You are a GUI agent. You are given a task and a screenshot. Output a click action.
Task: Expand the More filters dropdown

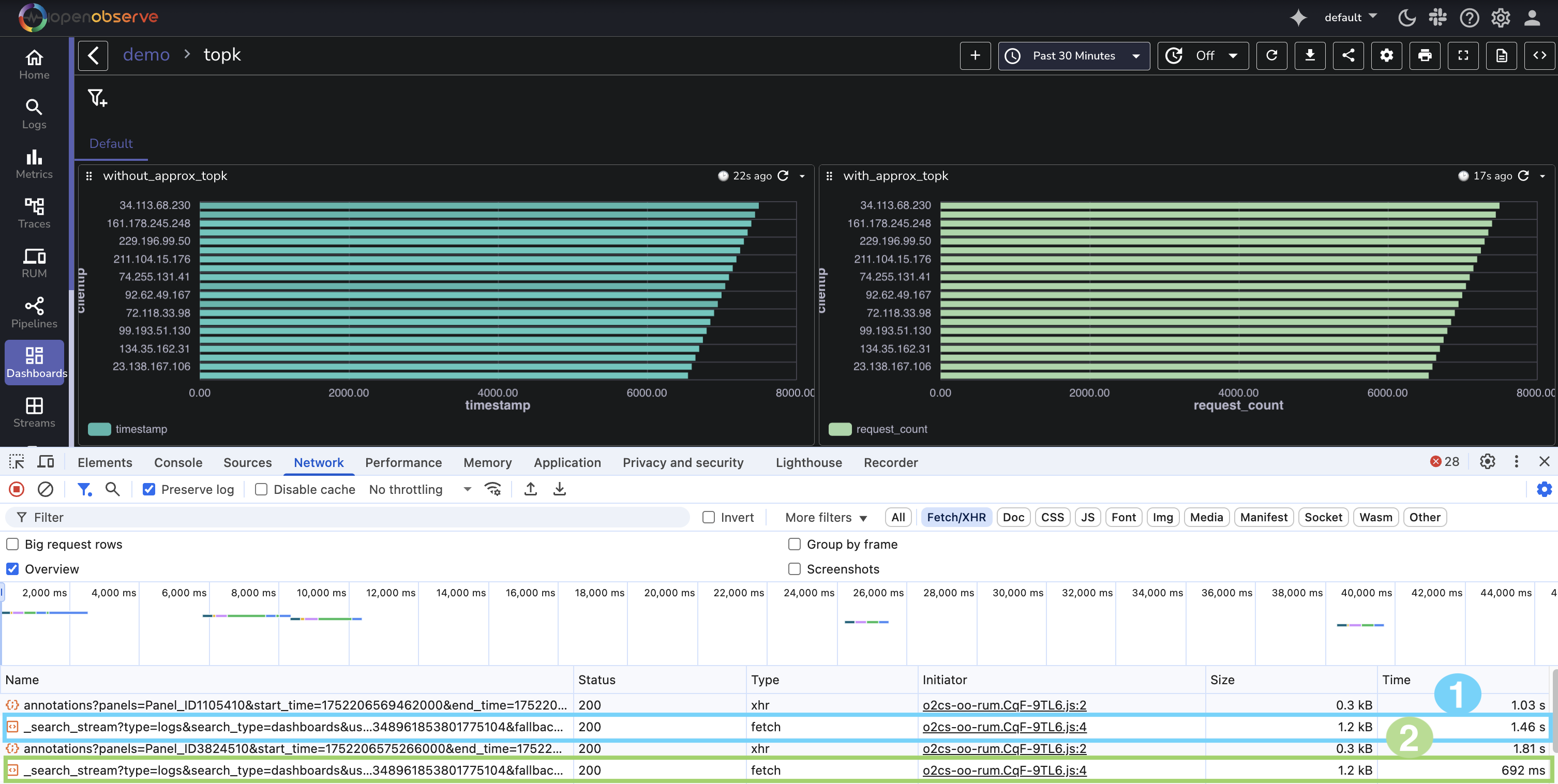[825, 517]
